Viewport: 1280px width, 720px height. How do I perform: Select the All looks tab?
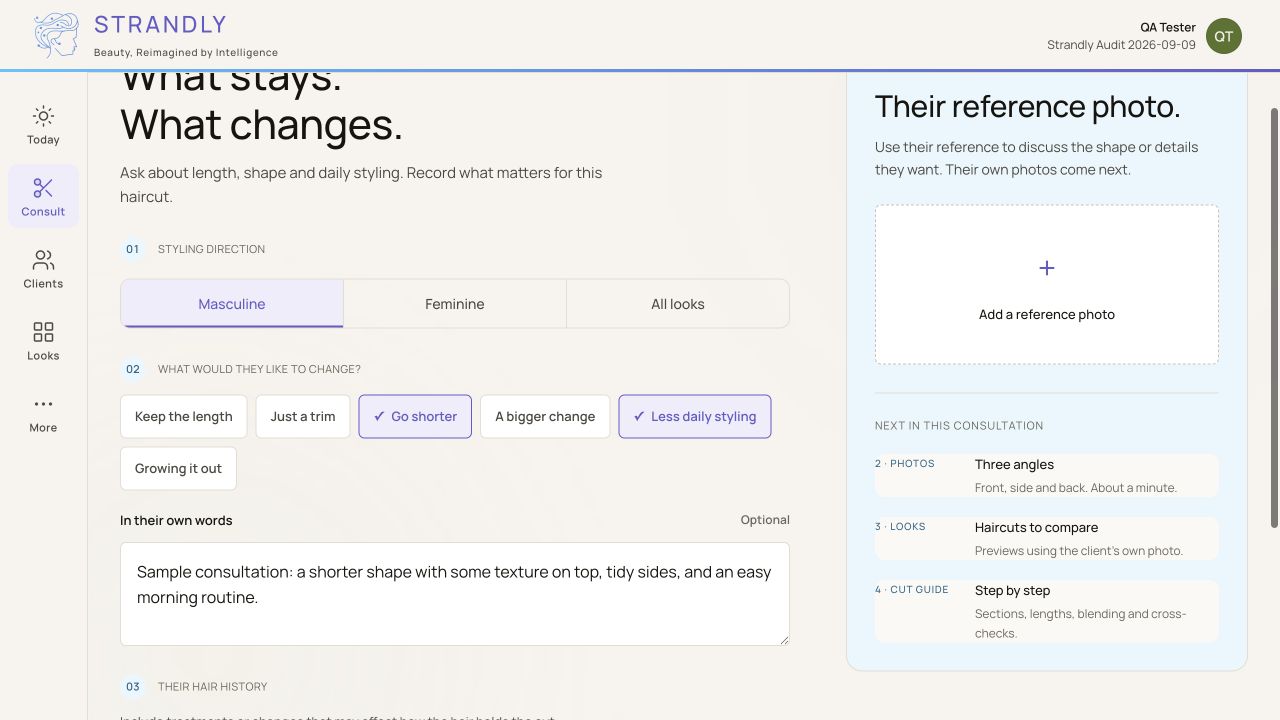[x=678, y=304]
